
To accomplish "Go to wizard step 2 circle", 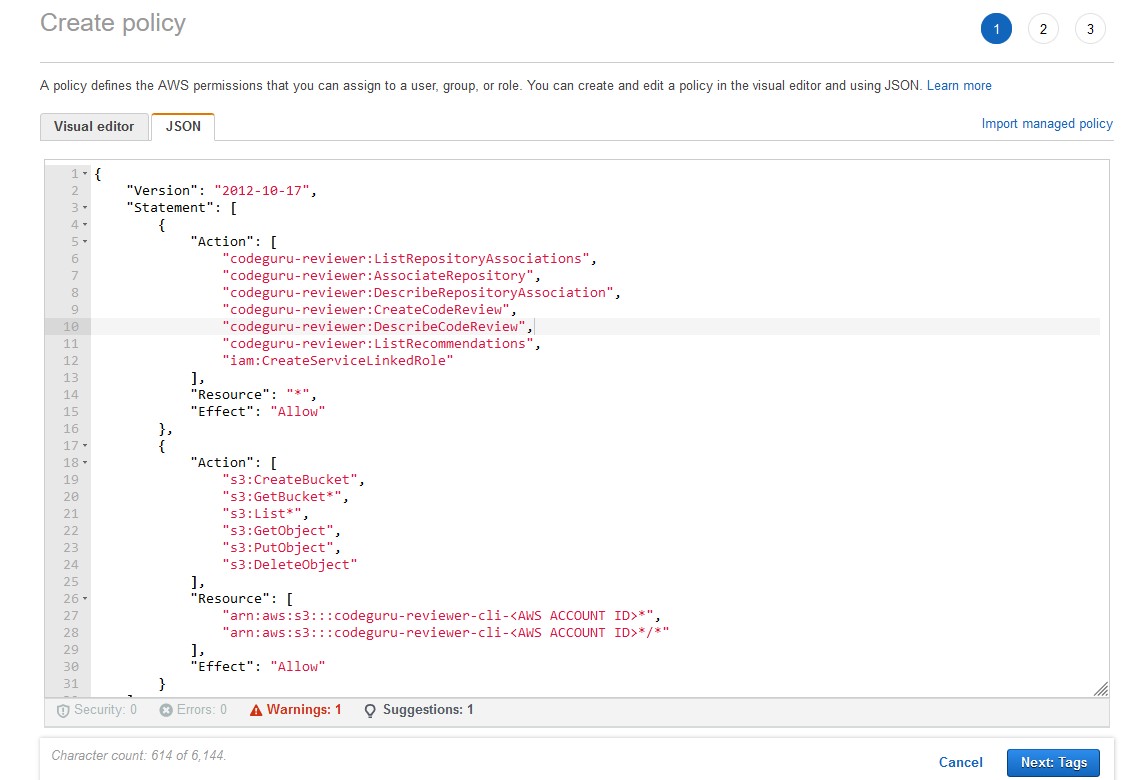I will pos(1043,29).
